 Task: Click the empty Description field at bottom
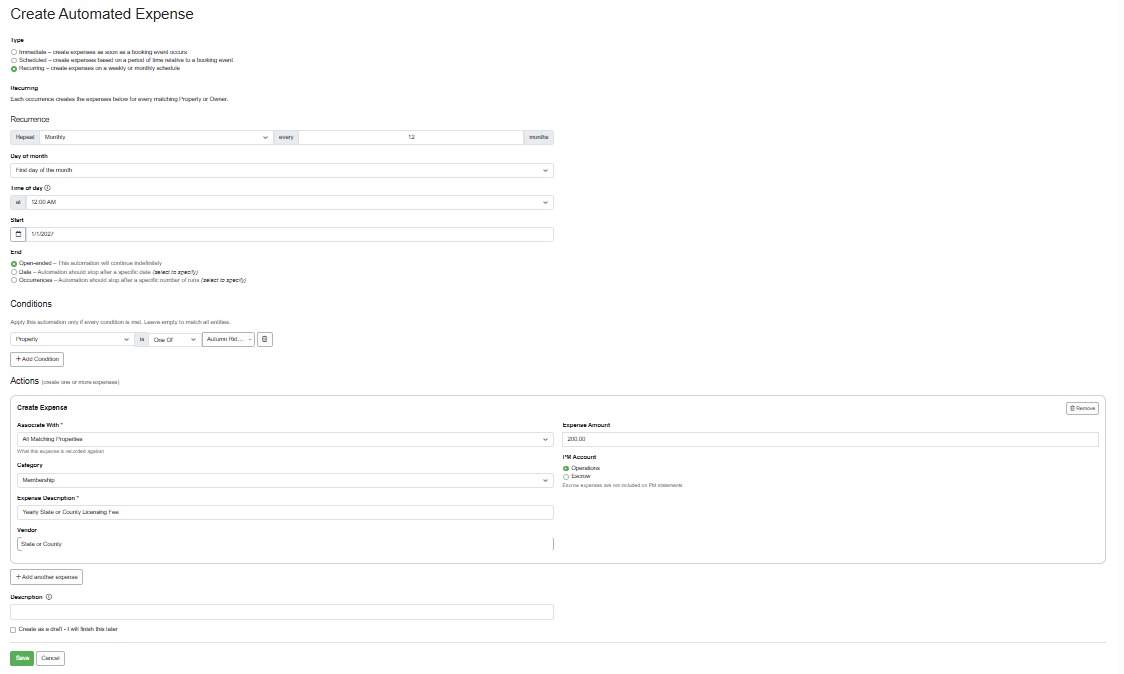click(x=282, y=612)
